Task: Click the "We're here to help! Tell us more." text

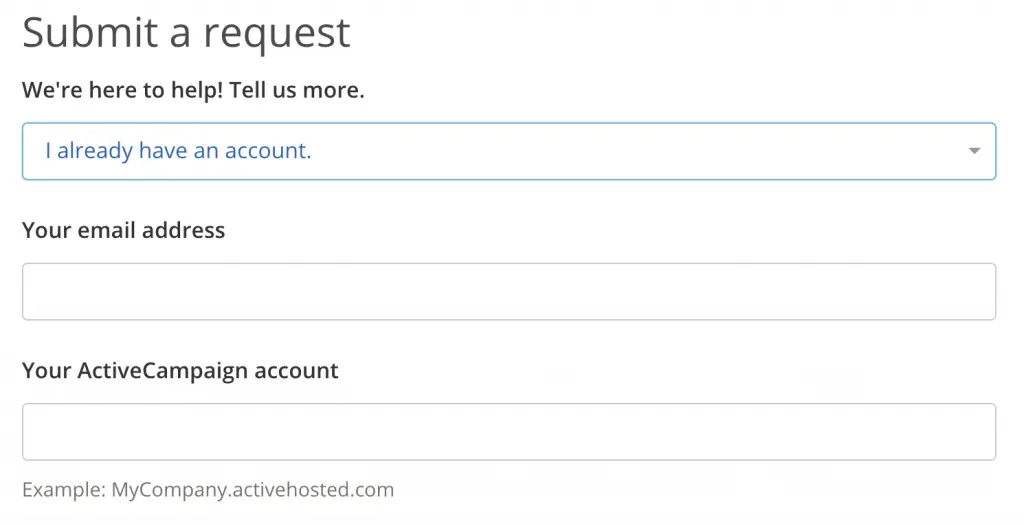Action: 193,90
